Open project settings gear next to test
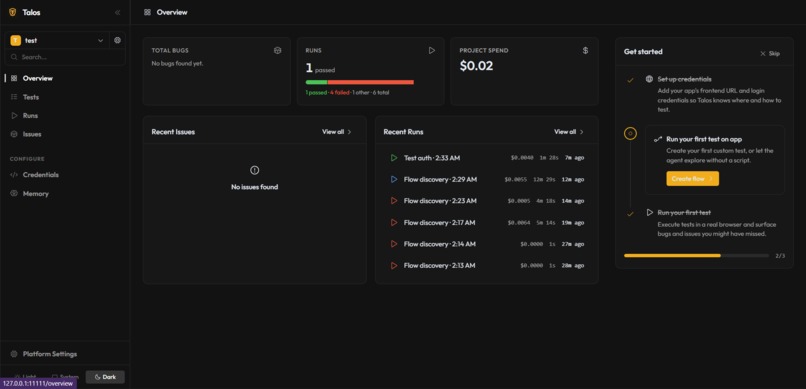Image resolution: width=806 pixels, height=389 pixels. (117, 40)
